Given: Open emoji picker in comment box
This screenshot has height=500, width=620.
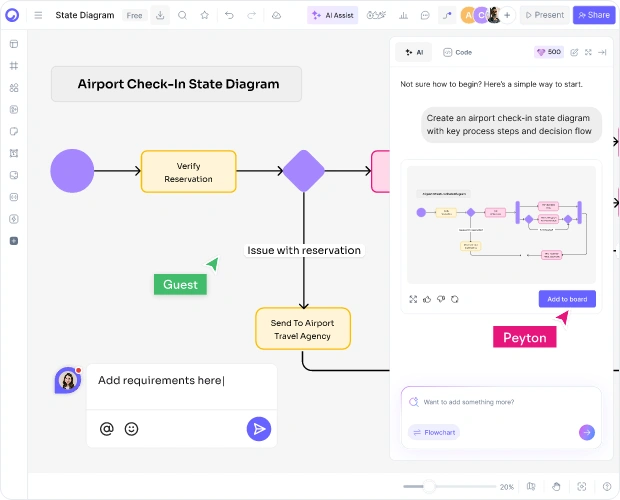Looking at the screenshot, I should pyautogui.click(x=131, y=429).
